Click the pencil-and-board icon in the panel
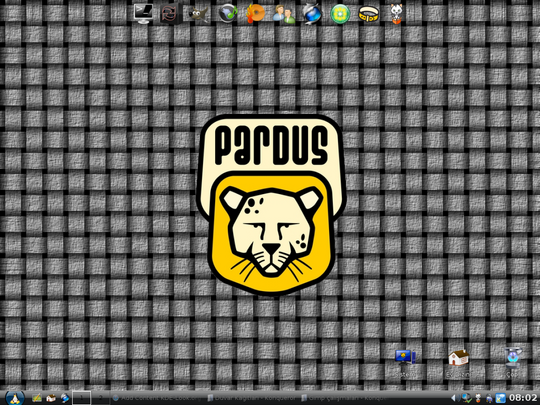Viewport: 540px width, 405px height. (x=37, y=398)
